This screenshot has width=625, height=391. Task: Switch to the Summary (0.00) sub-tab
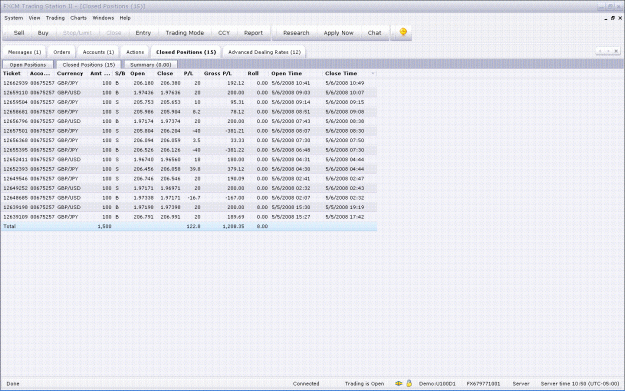coord(150,65)
